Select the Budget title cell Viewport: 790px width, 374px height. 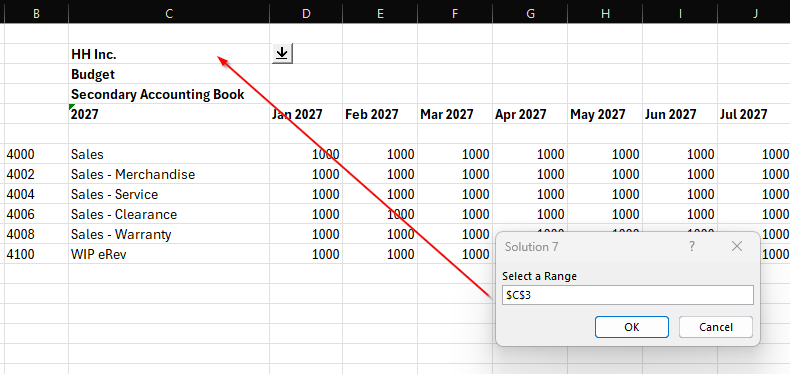pyautogui.click(x=169, y=74)
